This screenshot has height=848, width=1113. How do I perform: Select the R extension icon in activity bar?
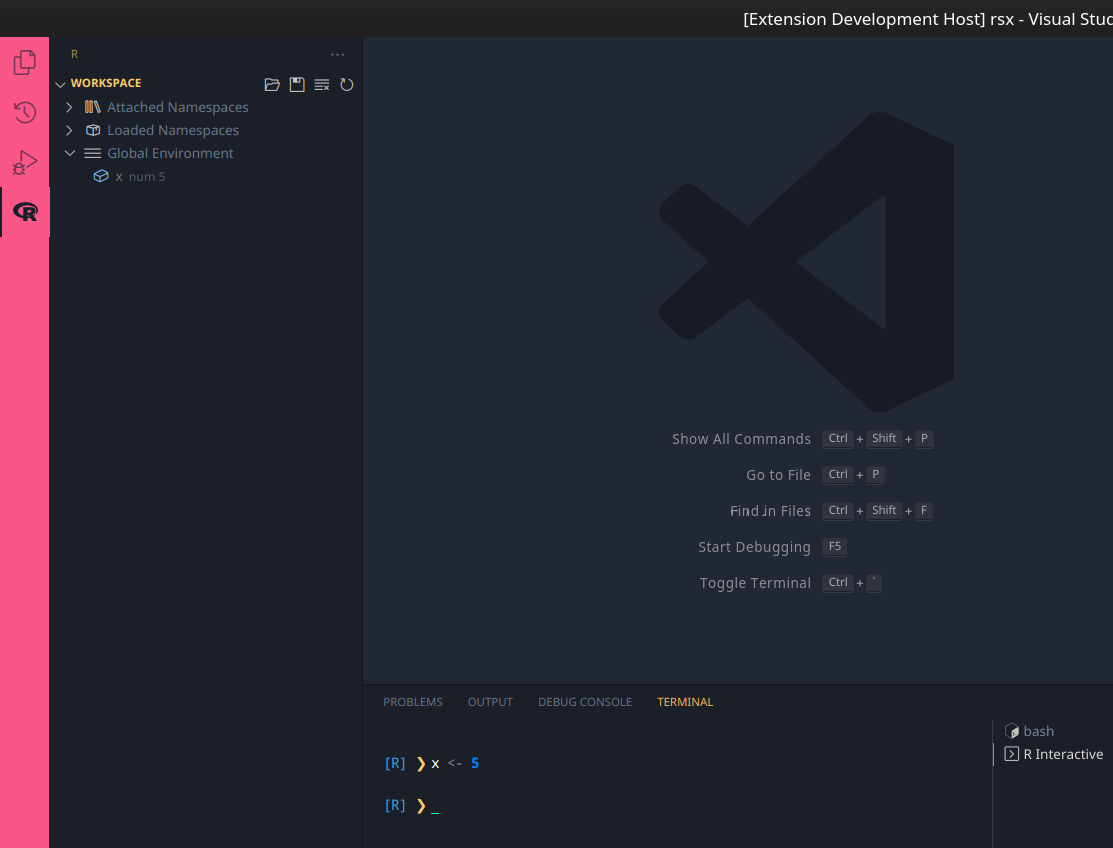[x=25, y=211]
